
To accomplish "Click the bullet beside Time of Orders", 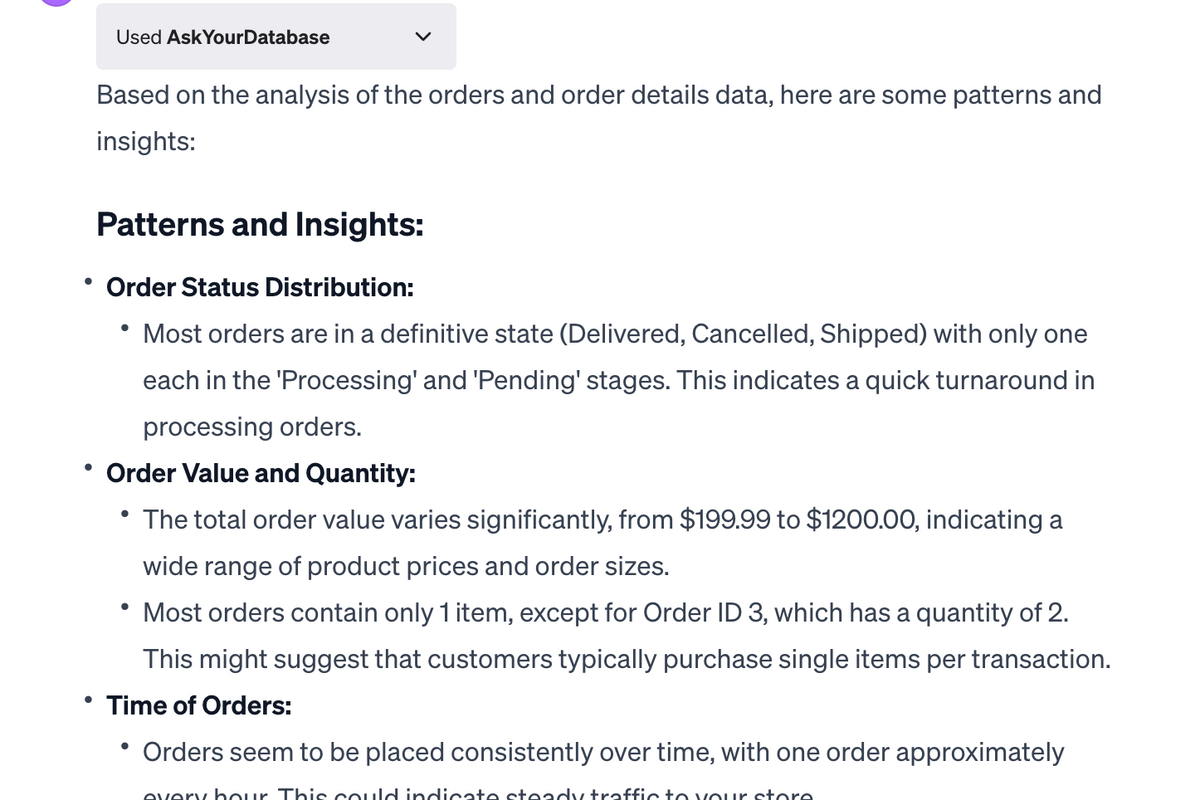I will coord(89,699).
